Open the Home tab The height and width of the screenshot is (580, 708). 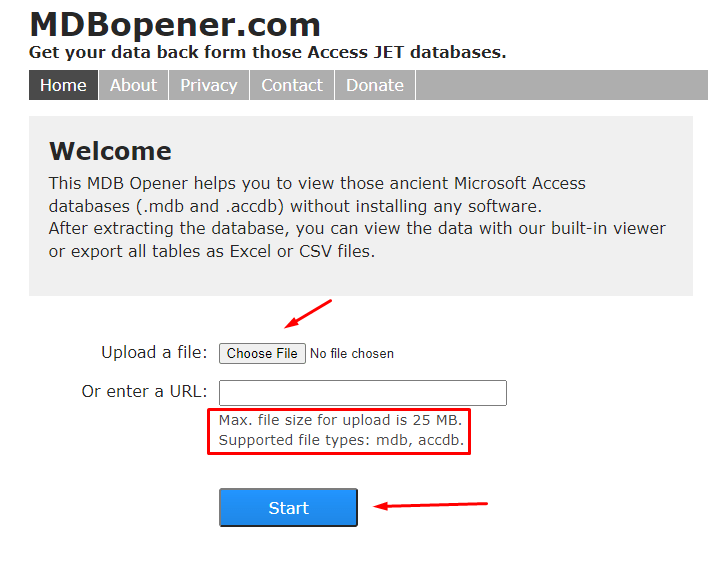click(63, 85)
